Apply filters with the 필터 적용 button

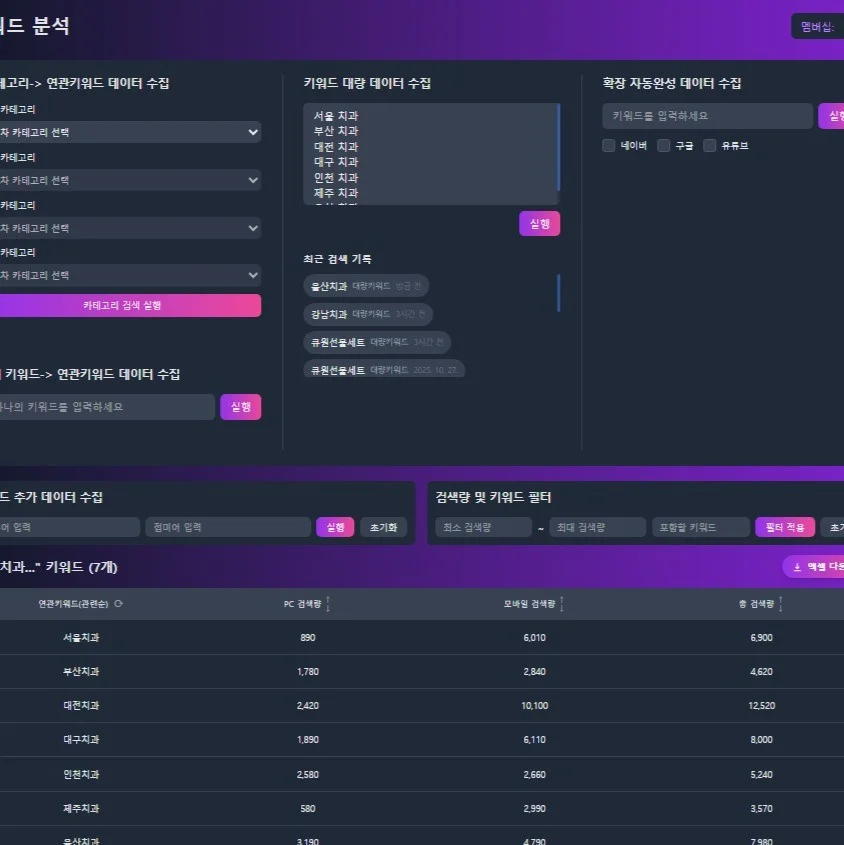click(x=784, y=526)
